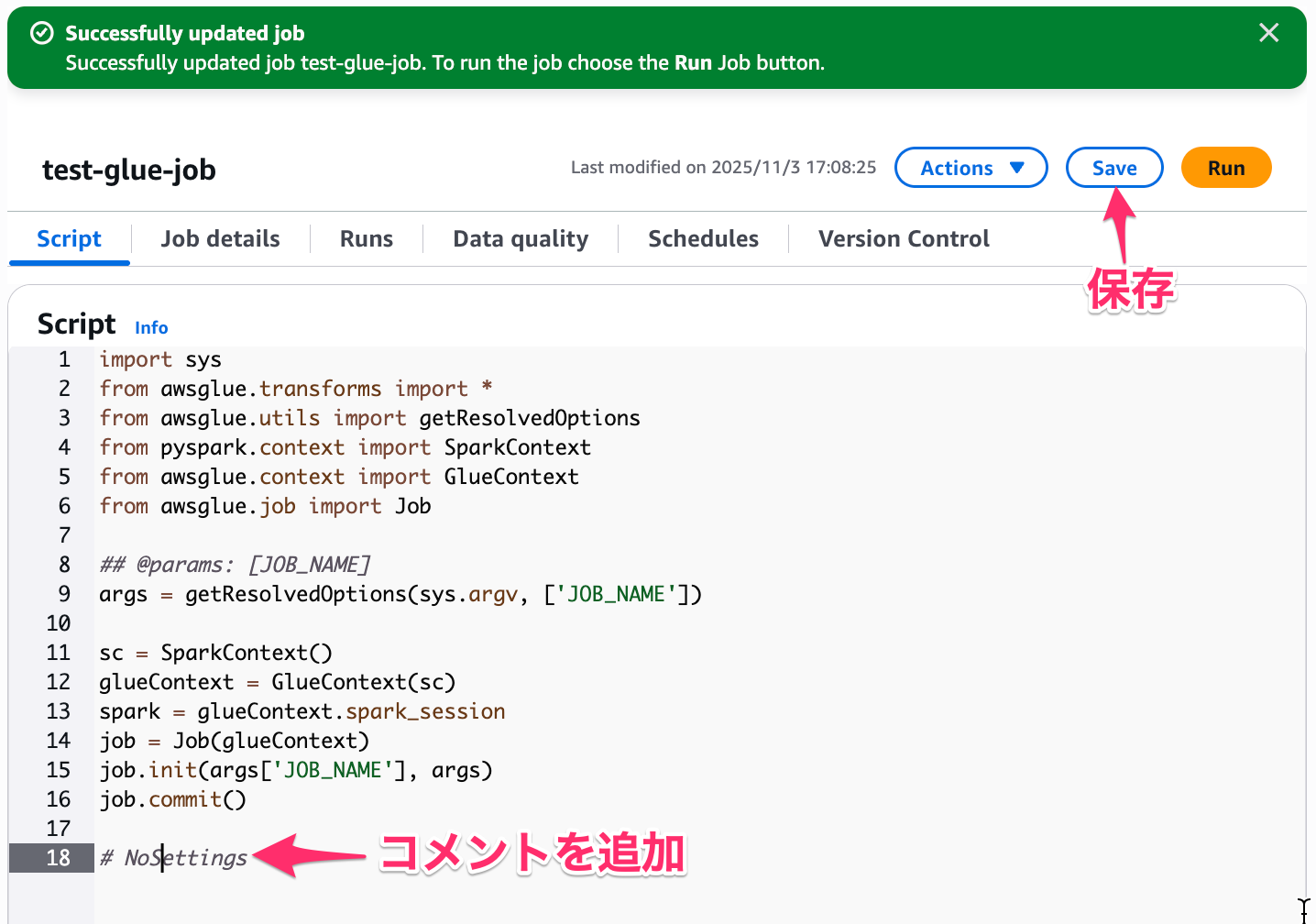Click the green checkmark icon in the banner
The height and width of the screenshot is (924, 1316).
point(41,32)
